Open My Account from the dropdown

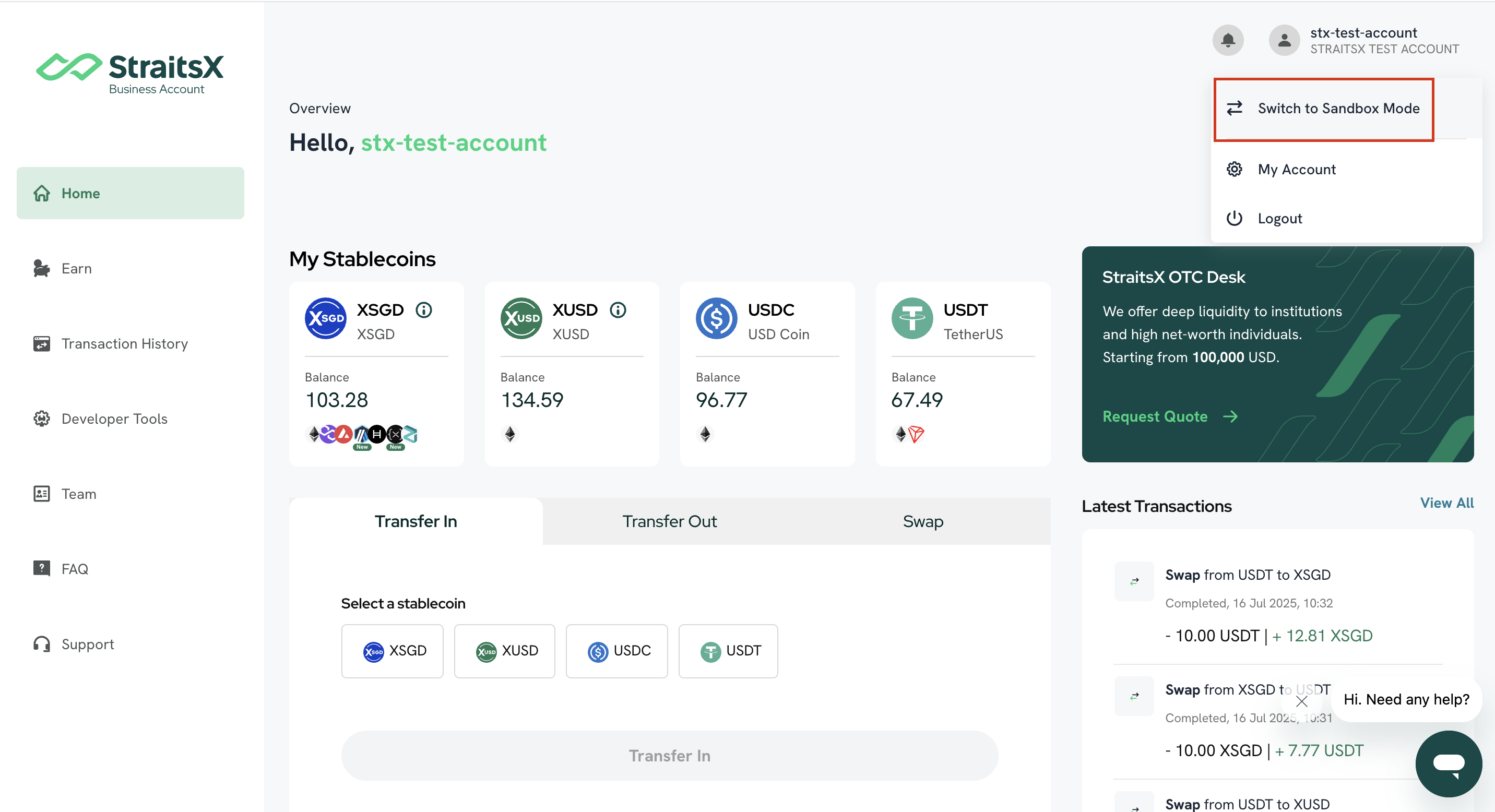(x=1346, y=170)
